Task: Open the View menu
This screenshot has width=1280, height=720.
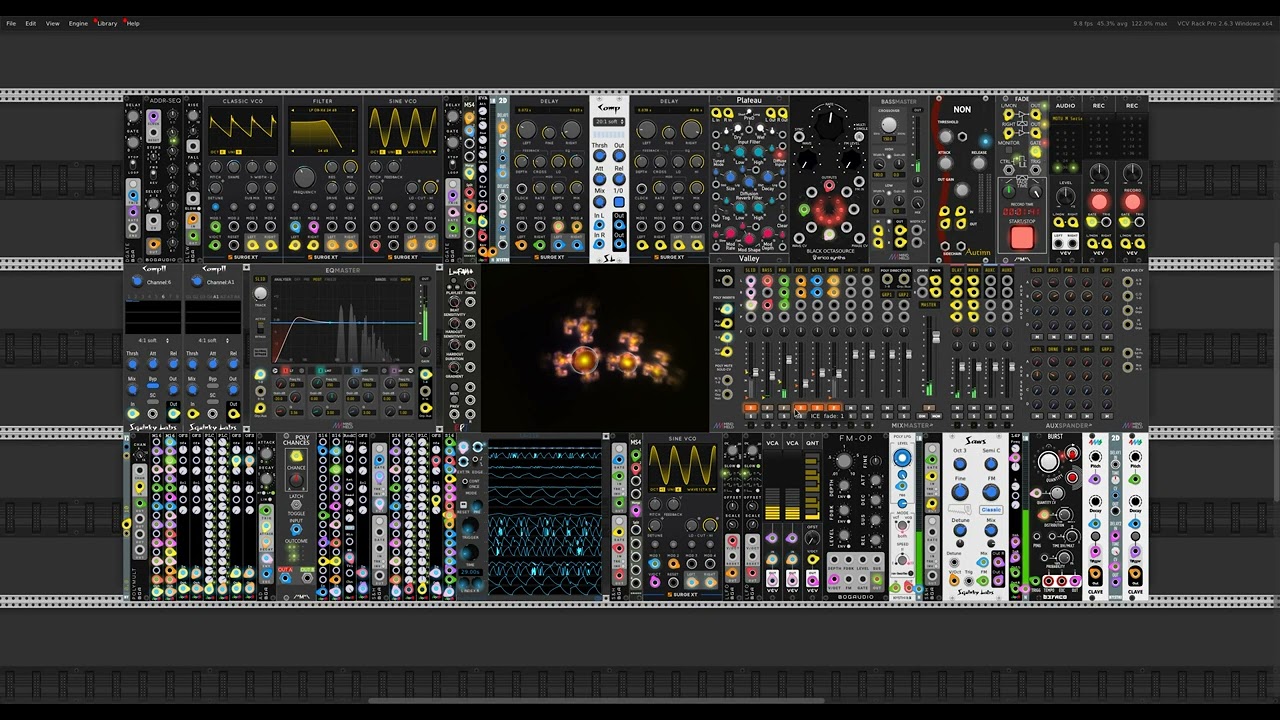Action: pos(52,23)
